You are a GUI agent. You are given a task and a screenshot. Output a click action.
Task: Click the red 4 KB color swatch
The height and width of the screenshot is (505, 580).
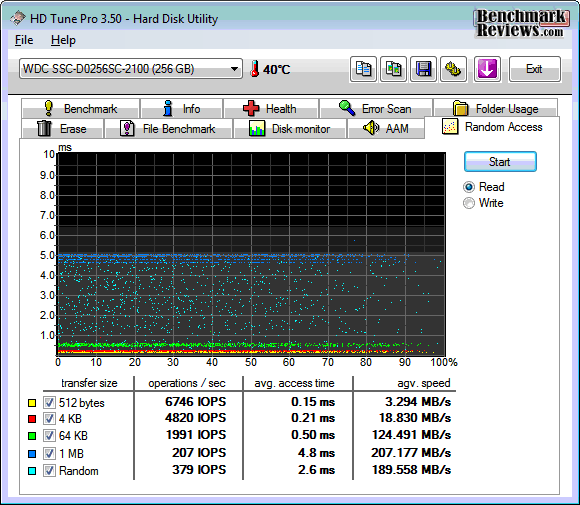pyautogui.click(x=32, y=419)
